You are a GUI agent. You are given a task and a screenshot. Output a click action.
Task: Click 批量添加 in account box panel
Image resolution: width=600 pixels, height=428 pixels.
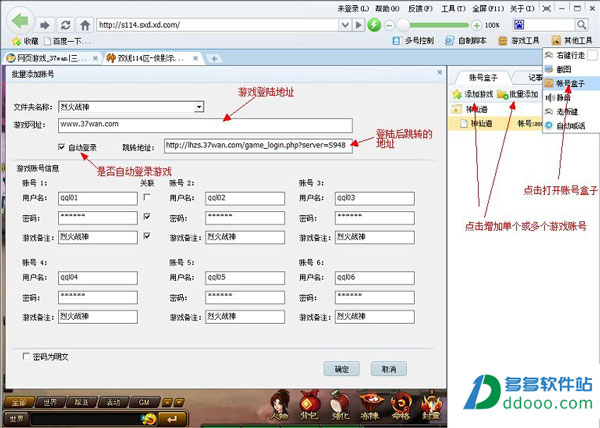point(518,94)
